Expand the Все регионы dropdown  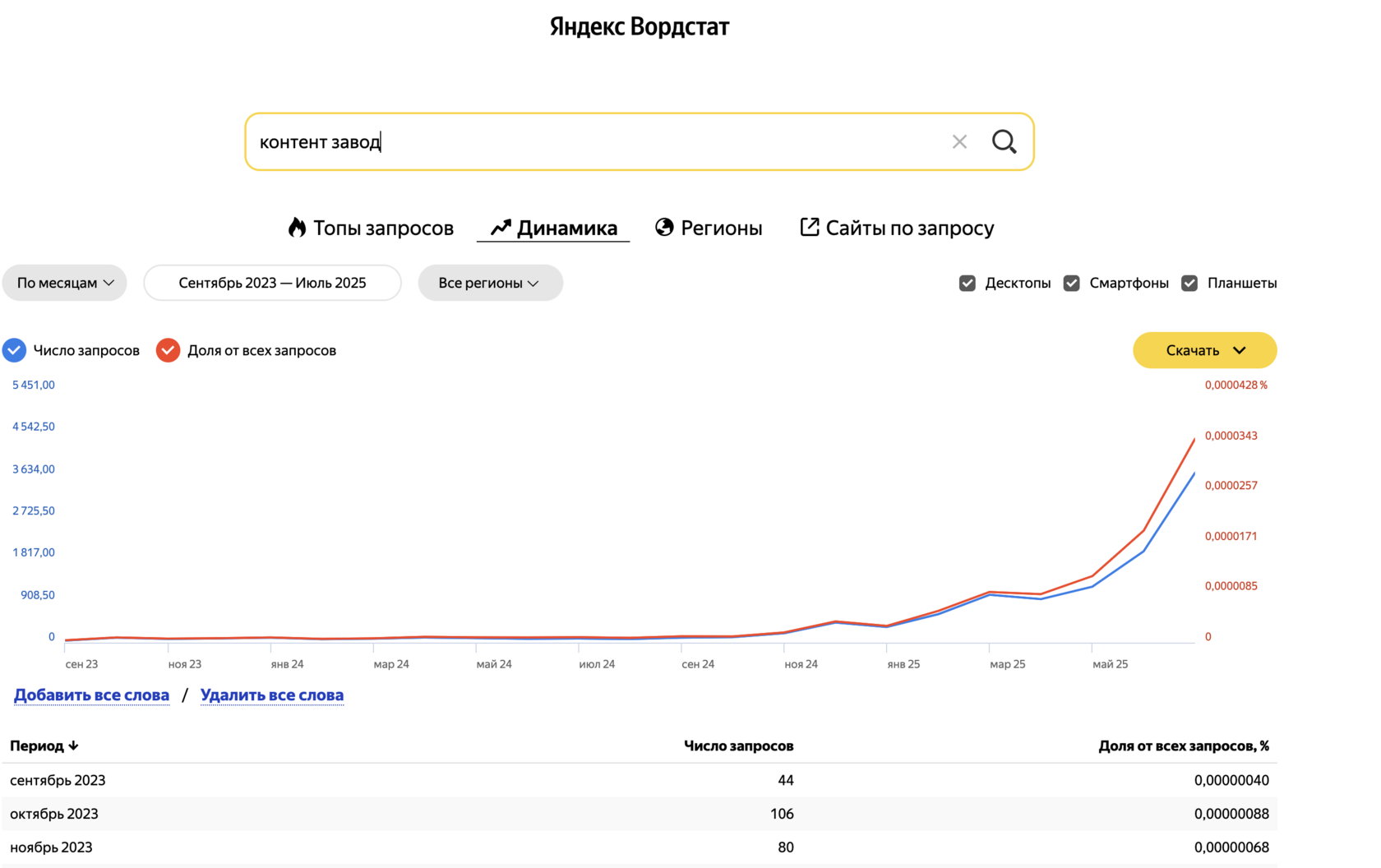point(490,283)
